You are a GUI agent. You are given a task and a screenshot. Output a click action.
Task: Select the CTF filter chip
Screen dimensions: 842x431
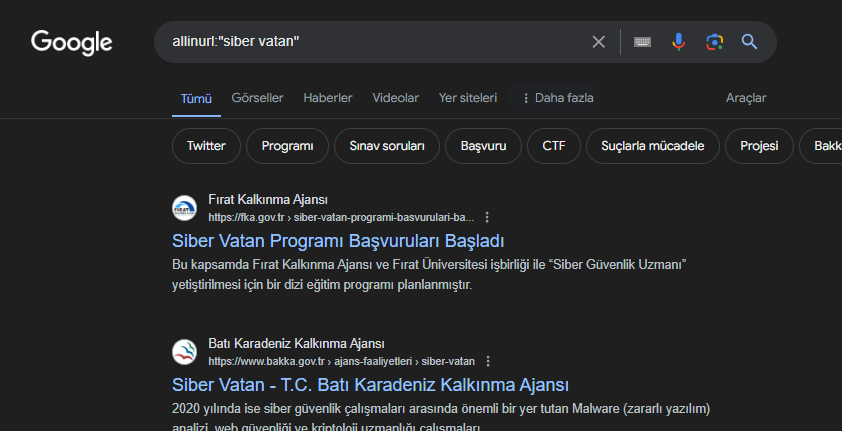coord(554,146)
